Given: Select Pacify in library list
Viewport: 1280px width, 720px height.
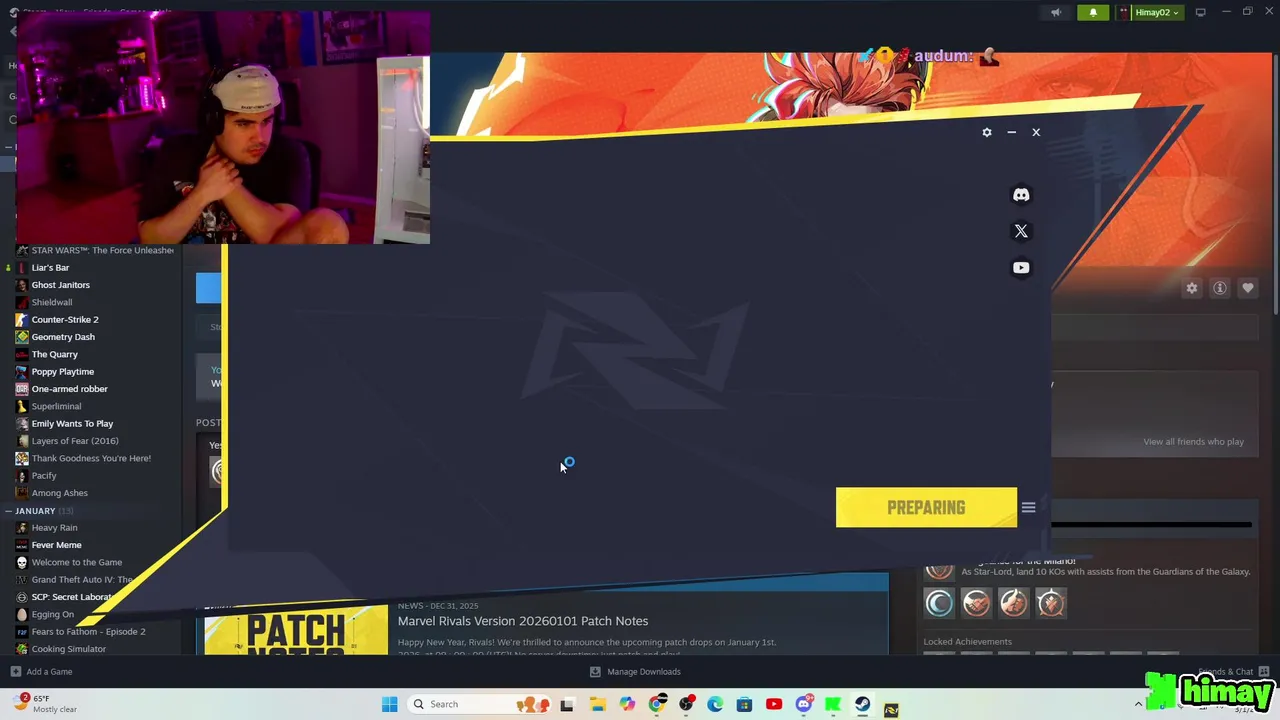Looking at the screenshot, I should 44,475.
